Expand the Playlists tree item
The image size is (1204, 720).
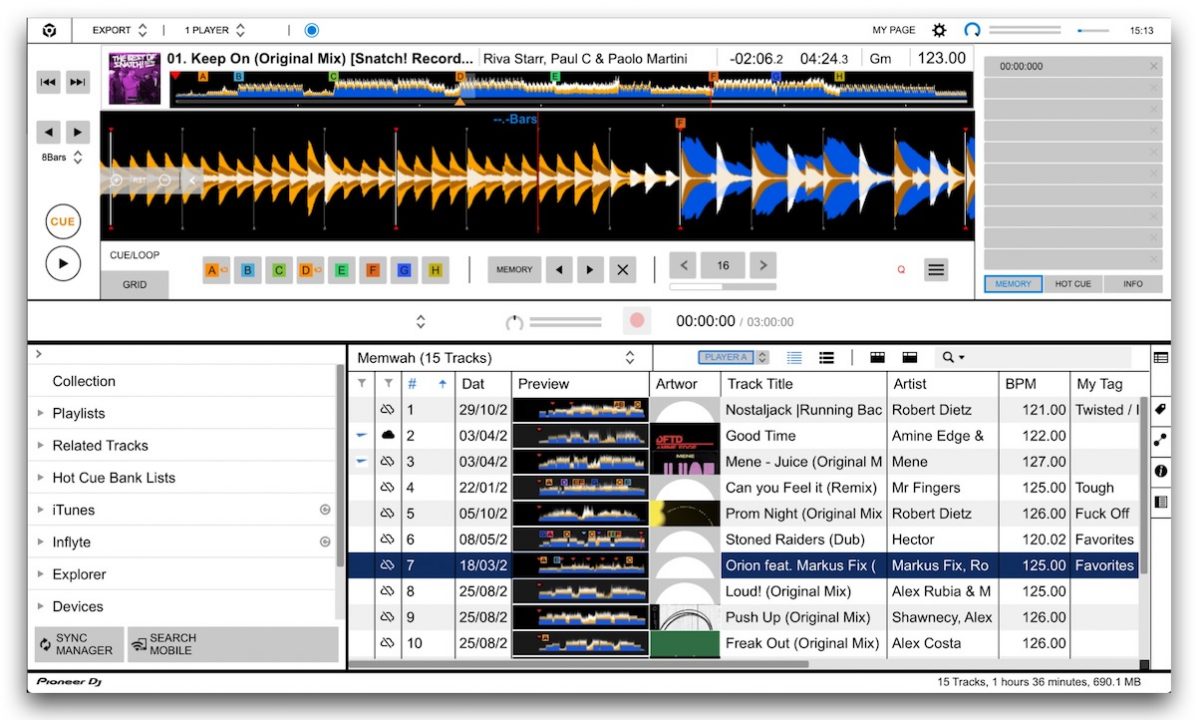pos(41,414)
